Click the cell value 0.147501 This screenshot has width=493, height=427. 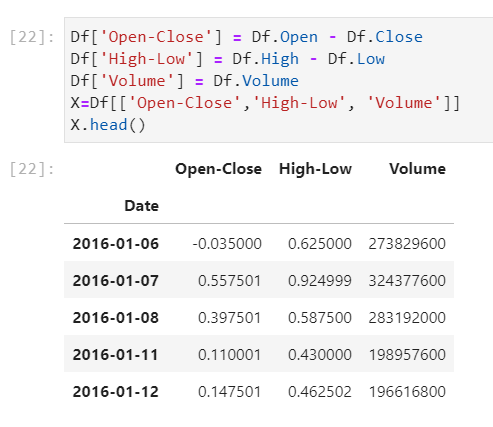[x=230, y=392]
